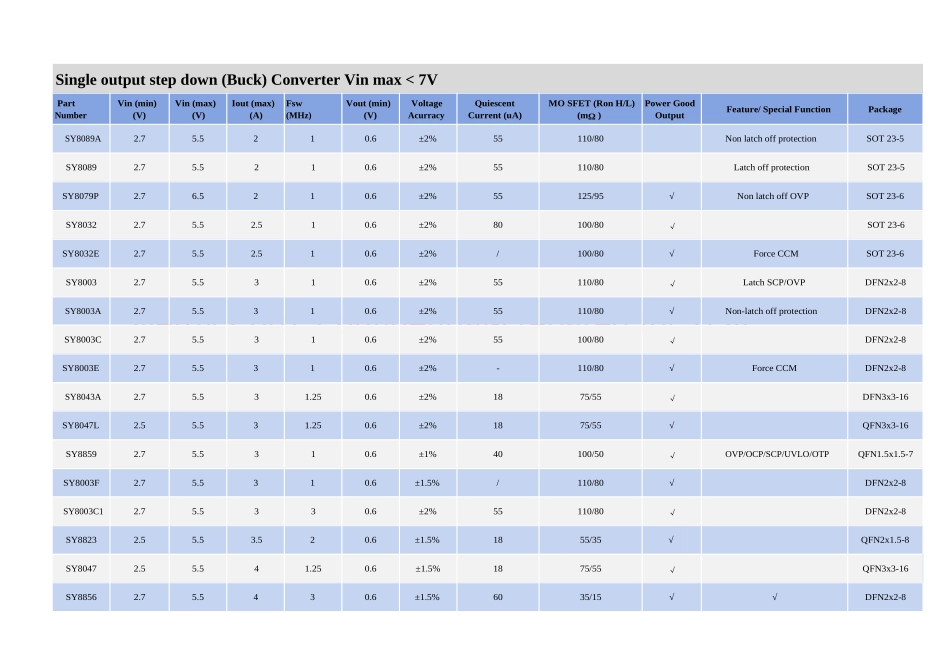Screen dimensions: 950x672
Task: Select the "Iout (max) (A)" header
Action: coord(256,109)
